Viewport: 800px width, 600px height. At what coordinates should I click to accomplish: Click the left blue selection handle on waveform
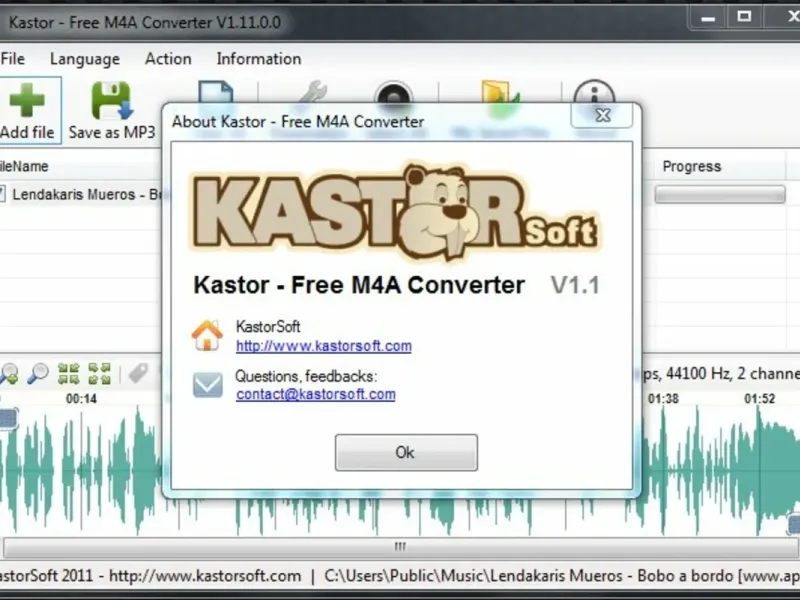[8, 418]
